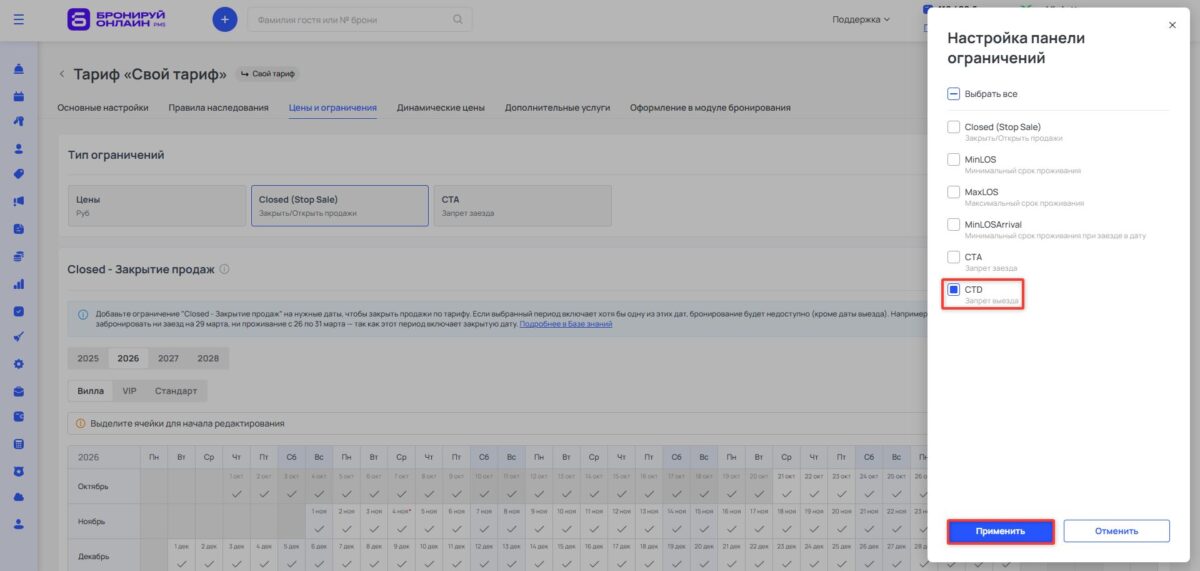The image size is (1200, 571).
Task: Open the calculator icon below the wallet icon
Action: [19, 444]
